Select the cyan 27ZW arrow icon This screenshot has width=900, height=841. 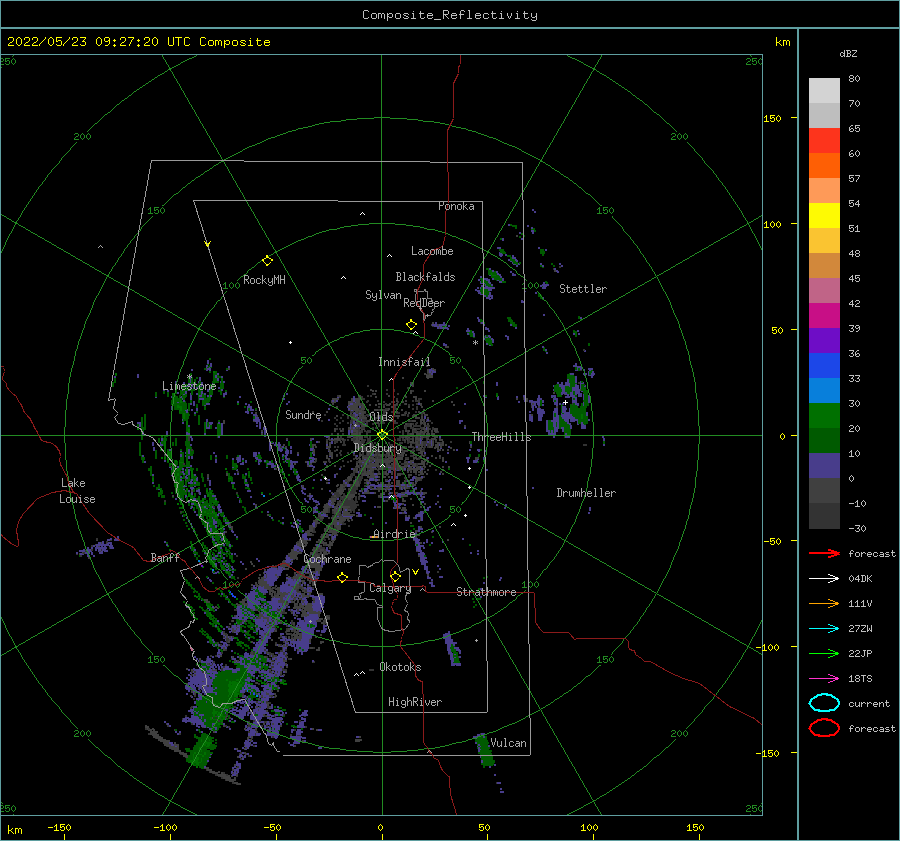point(824,629)
